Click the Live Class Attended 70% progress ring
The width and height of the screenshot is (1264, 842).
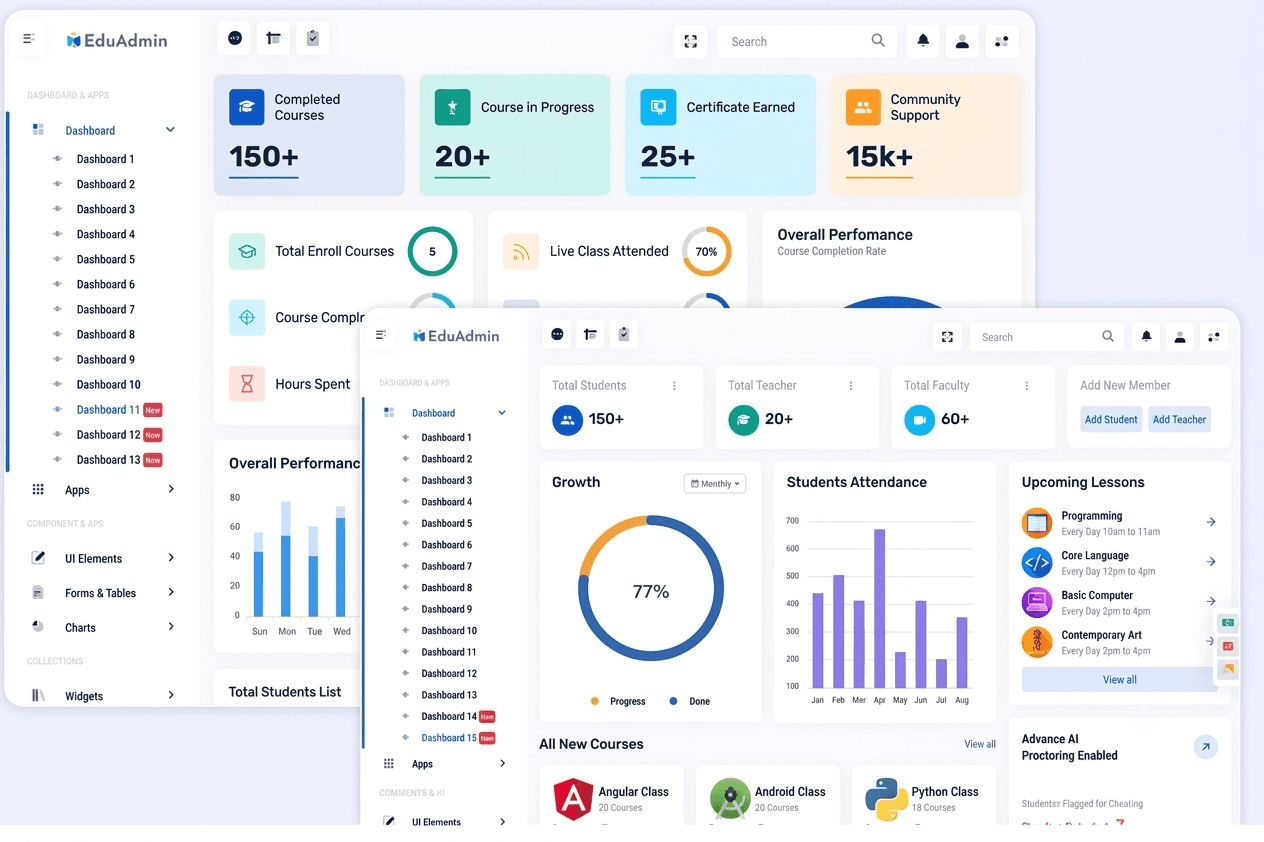click(707, 252)
